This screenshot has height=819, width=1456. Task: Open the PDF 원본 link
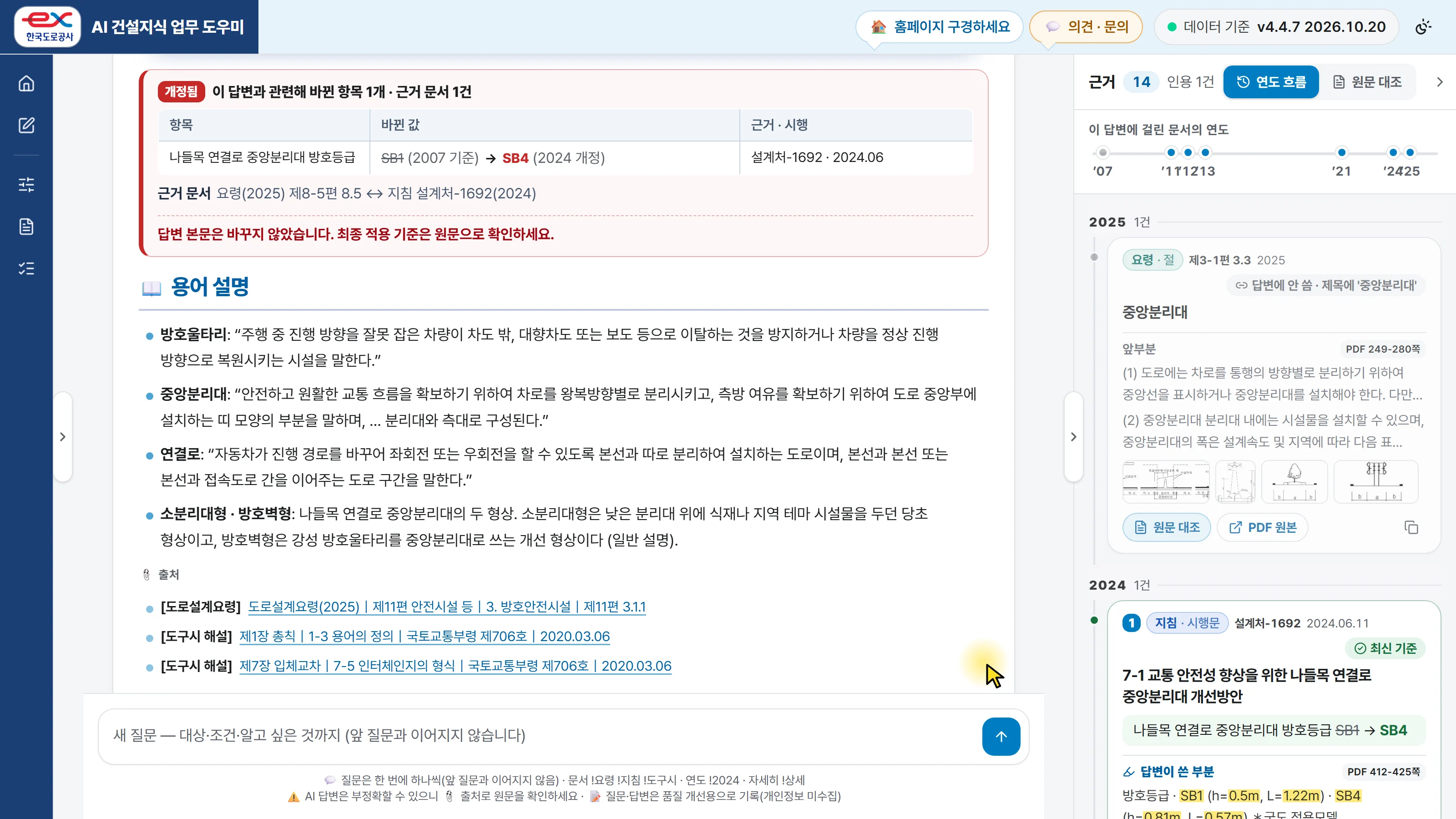1262,527
